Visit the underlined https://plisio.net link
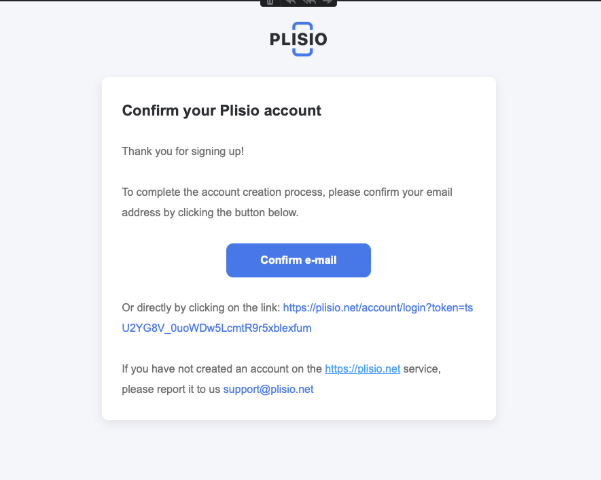This screenshot has width=601, height=480. [x=362, y=369]
